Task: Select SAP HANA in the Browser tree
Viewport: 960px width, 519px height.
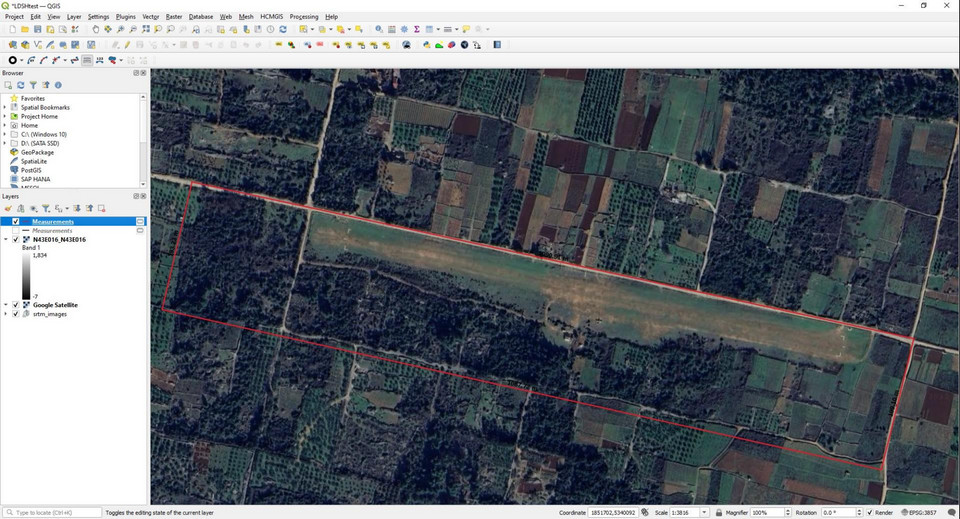Action: [36, 179]
